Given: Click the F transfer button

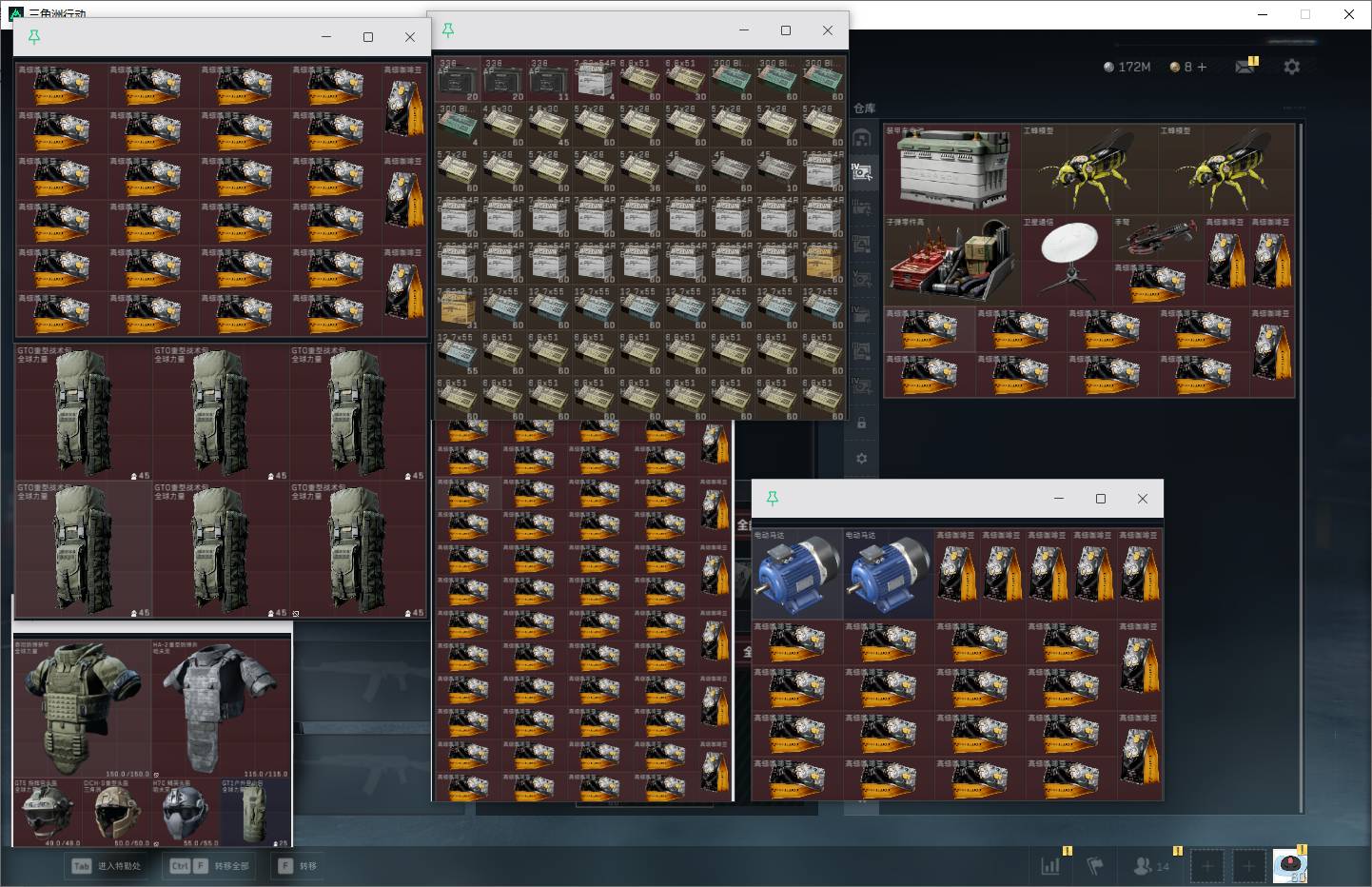Looking at the screenshot, I should pos(298,866).
